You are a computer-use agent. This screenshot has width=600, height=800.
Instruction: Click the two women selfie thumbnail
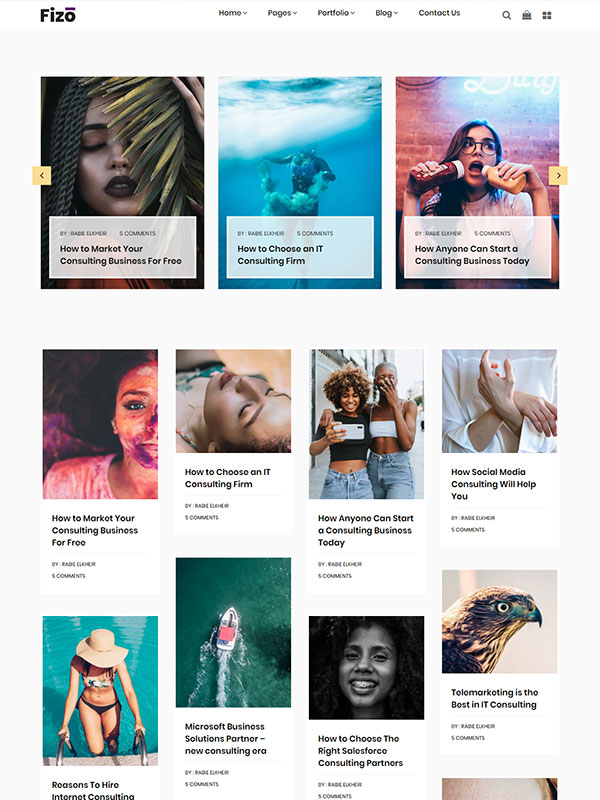point(366,424)
